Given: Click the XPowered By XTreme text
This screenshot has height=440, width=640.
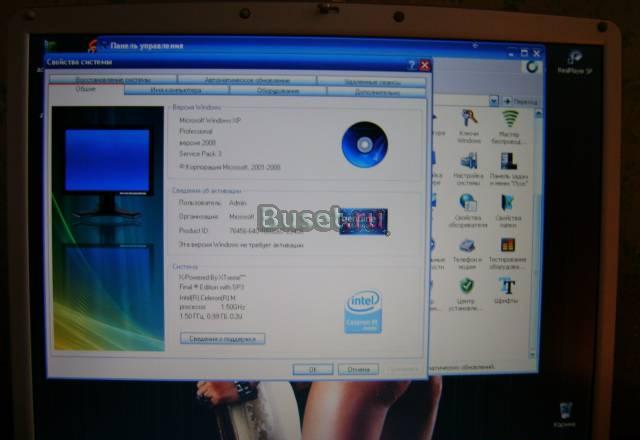Looking at the screenshot, I should [x=212, y=277].
